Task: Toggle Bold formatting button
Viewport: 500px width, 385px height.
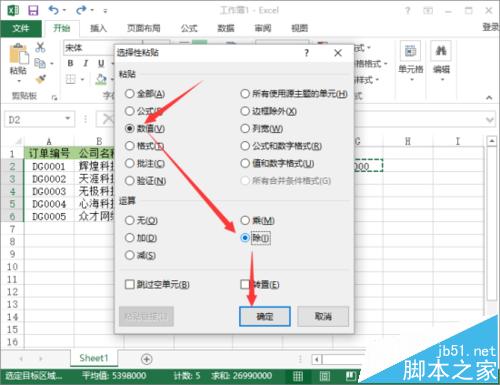Action: (x=70, y=63)
